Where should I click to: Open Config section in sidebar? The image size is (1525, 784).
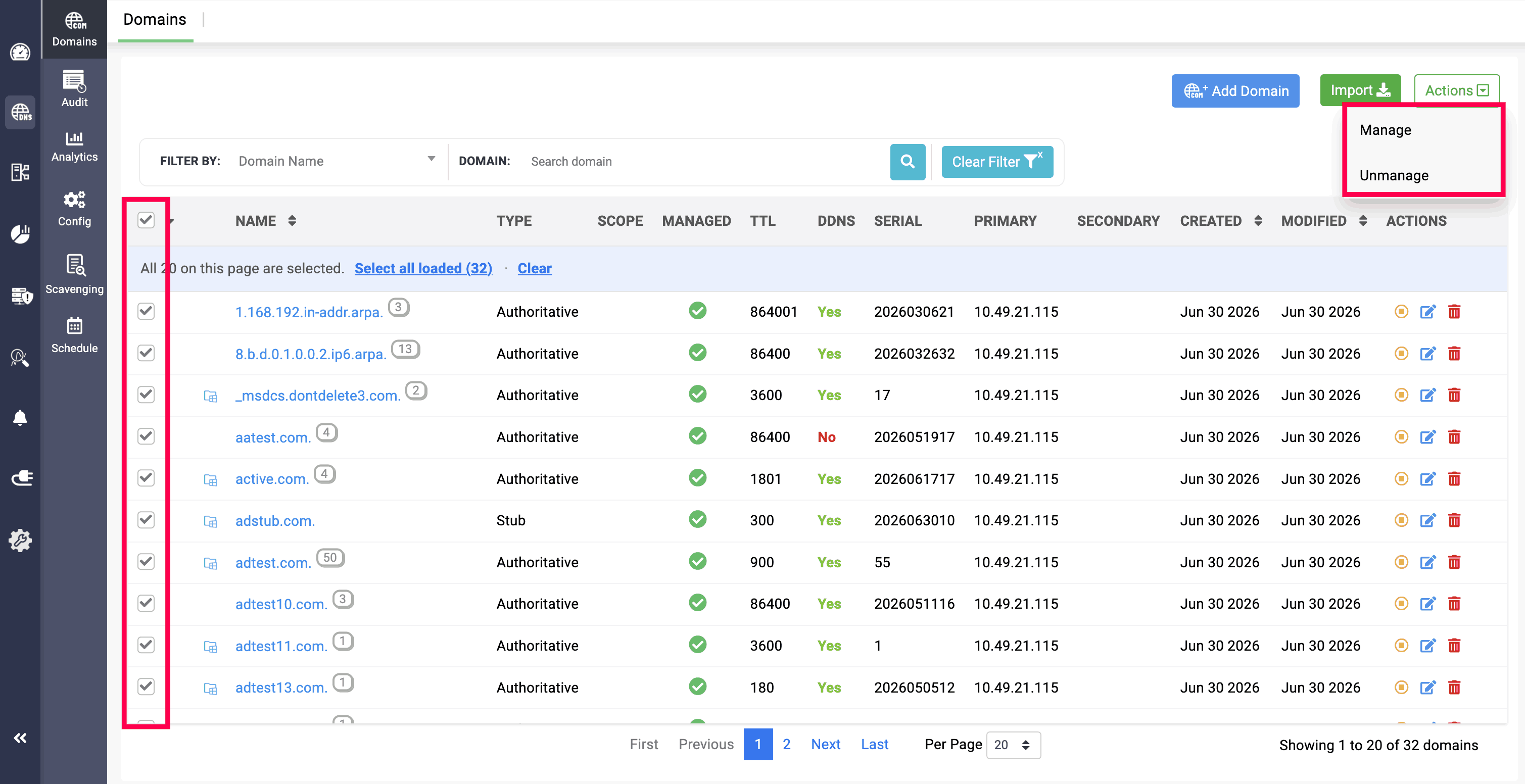[74, 208]
